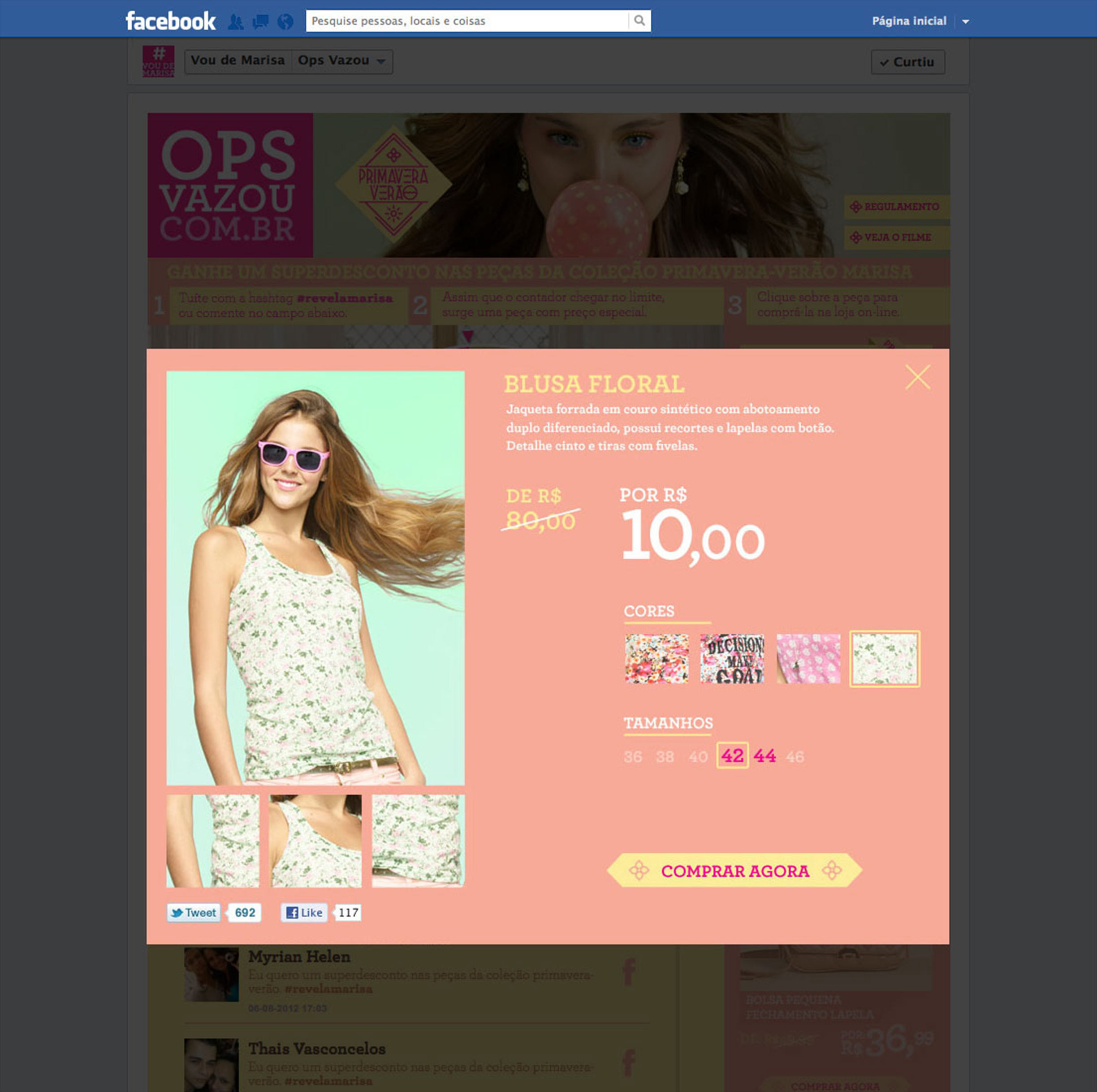Click Thais Vasconcelos's profile picture
The height and width of the screenshot is (1092, 1097).
coord(211,1065)
